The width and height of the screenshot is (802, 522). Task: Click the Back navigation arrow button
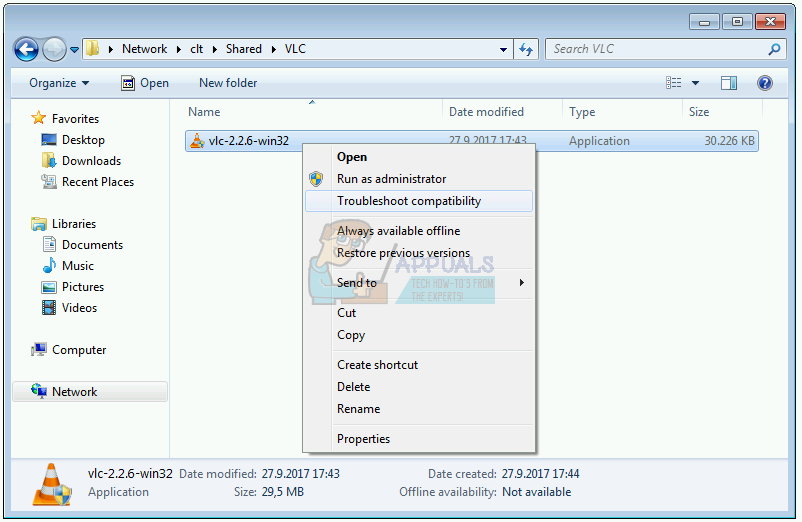pyautogui.click(x=26, y=50)
